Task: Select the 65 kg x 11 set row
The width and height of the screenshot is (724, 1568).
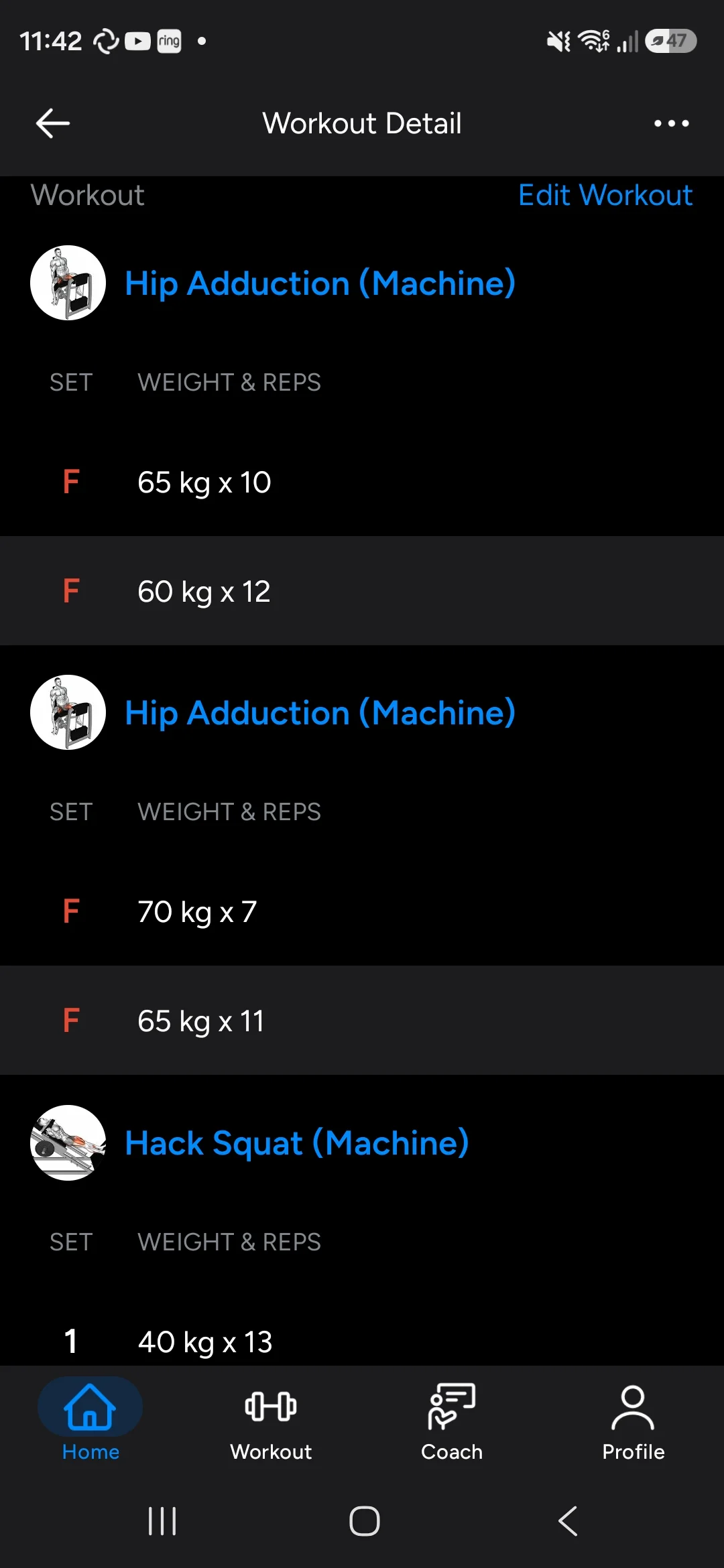Action: pos(362,1021)
